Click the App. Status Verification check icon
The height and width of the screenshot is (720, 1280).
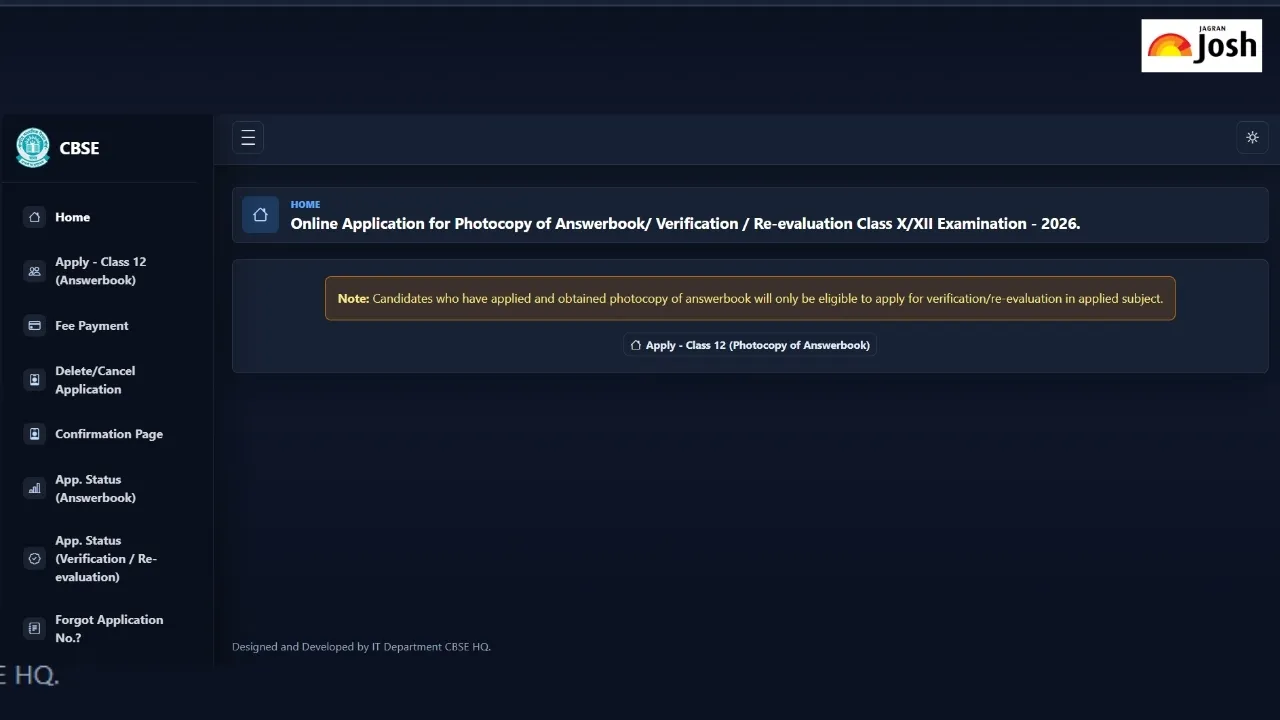[x=35, y=559]
